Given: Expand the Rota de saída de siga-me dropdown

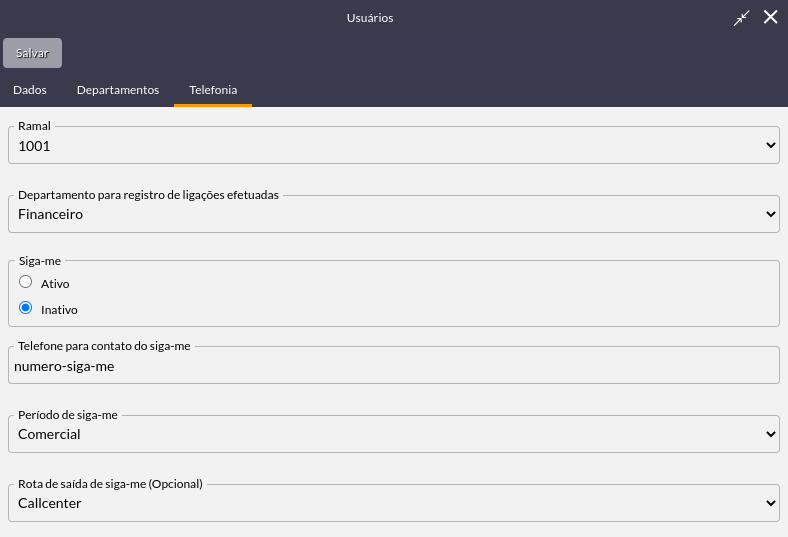Looking at the screenshot, I should tap(393, 503).
